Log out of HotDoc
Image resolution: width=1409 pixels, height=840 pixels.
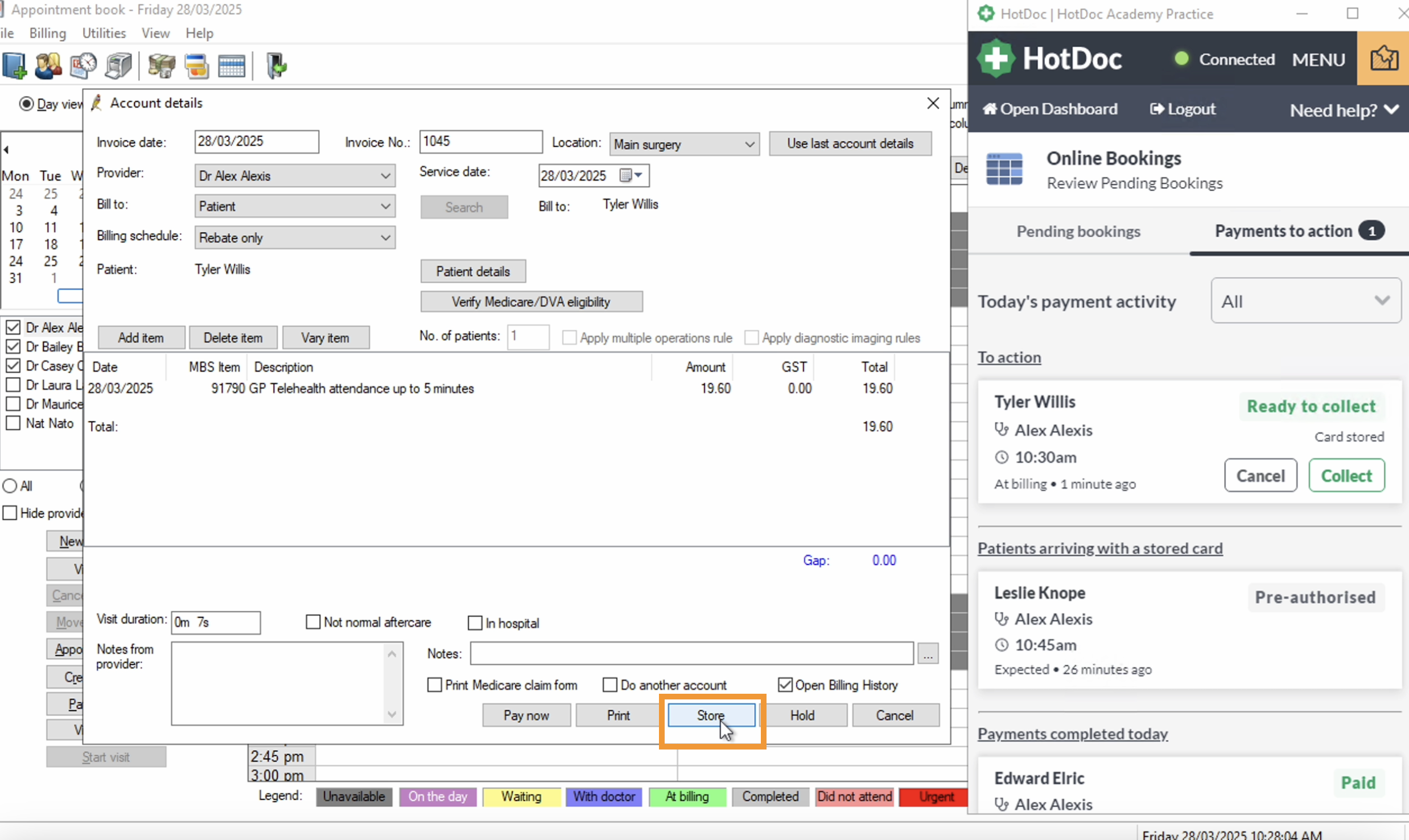point(1183,109)
